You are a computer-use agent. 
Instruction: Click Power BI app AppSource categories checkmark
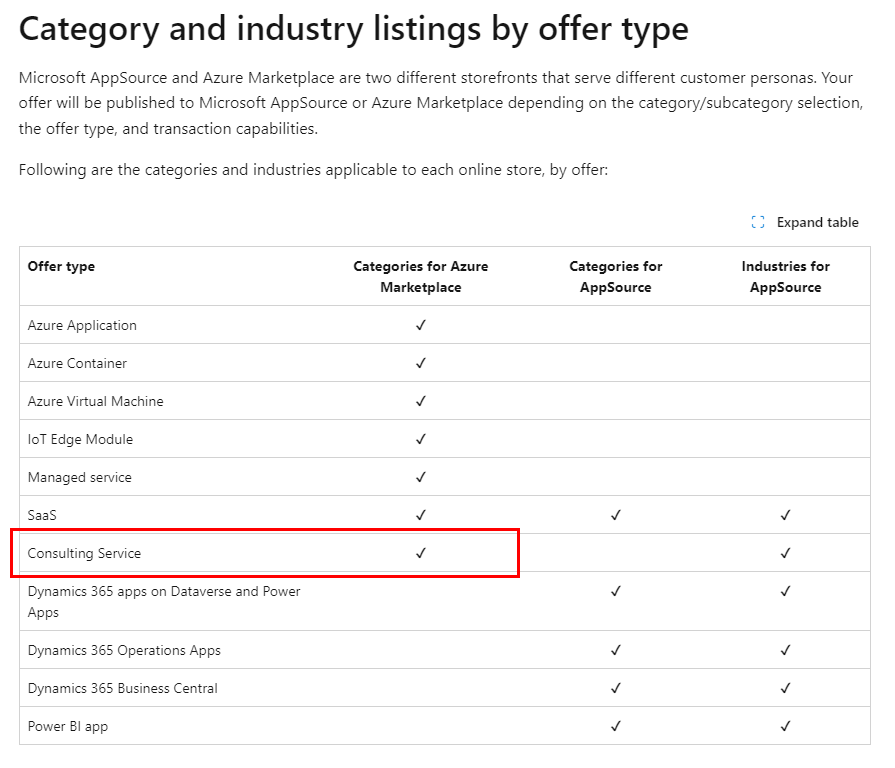point(615,726)
